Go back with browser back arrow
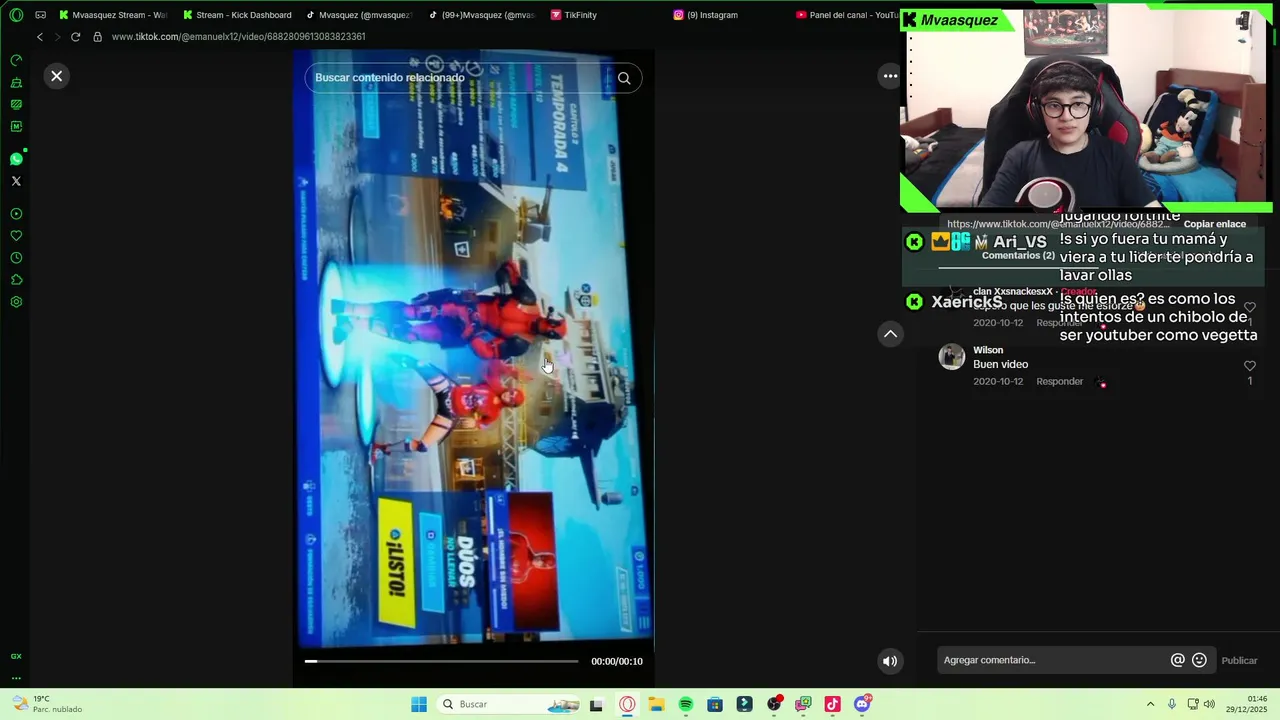Viewport: 1280px width, 720px height. click(40, 37)
